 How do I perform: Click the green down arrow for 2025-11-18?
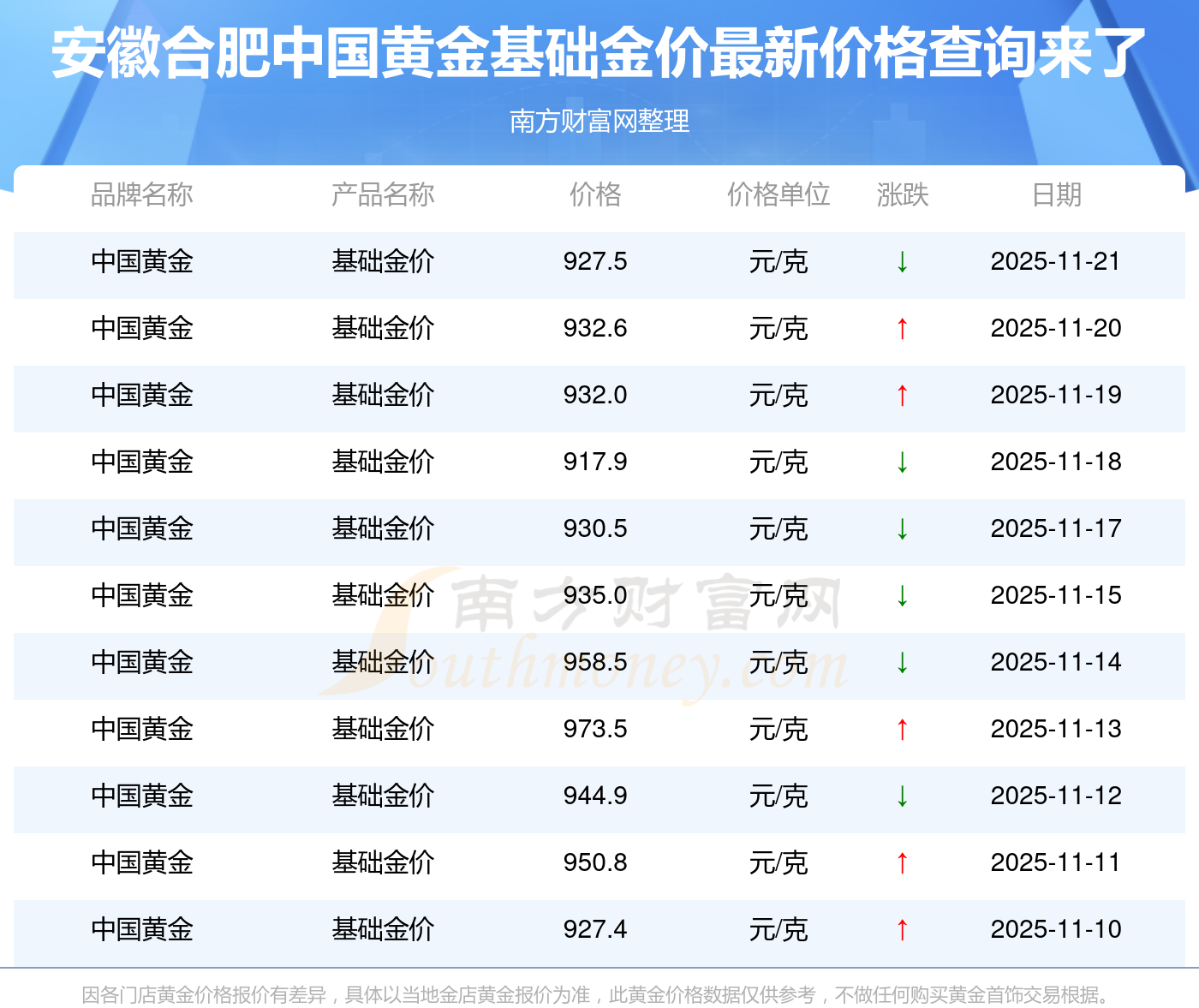pyautogui.click(x=902, y=462)
